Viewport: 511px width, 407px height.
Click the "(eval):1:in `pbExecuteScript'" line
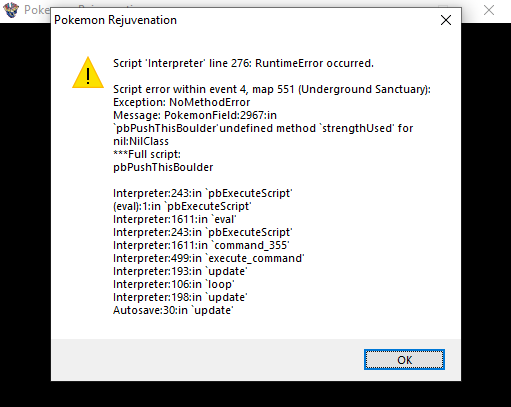pyautogui.click(x=182, y=206)
